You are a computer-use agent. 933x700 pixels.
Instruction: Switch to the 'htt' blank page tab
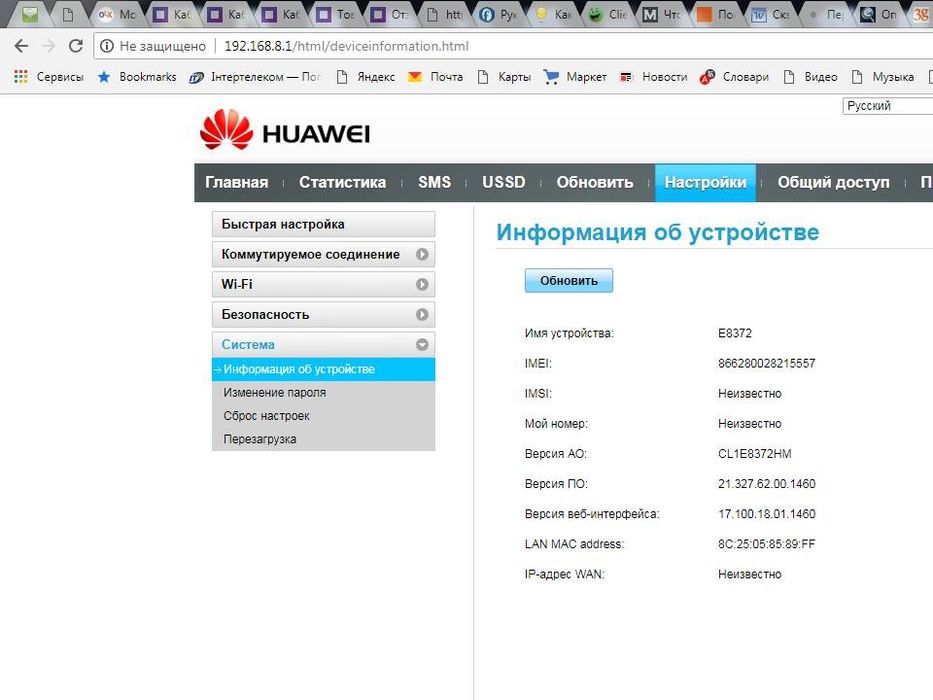pos(445,14)
